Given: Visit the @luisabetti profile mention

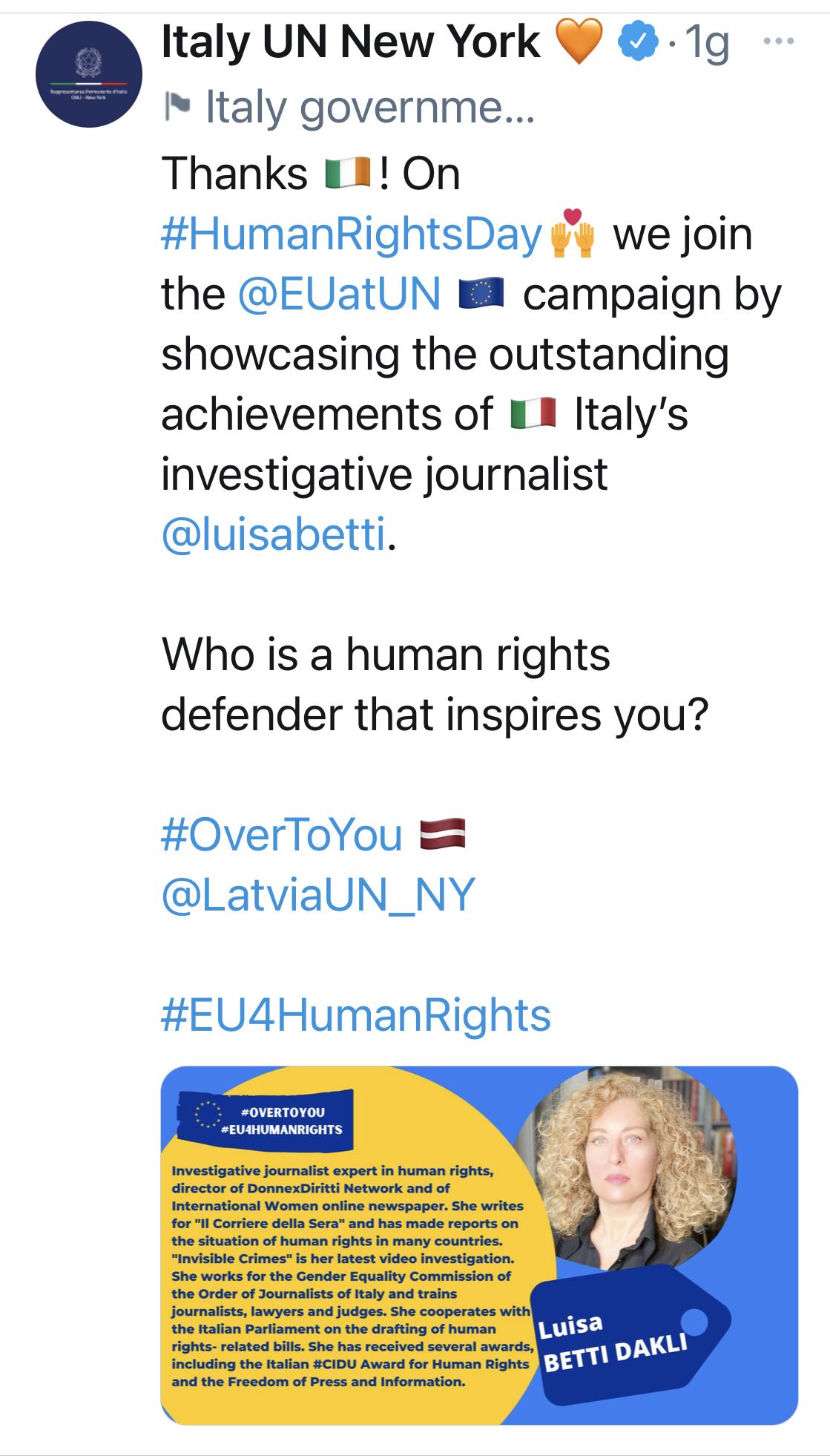Looking at the screenshot, I should (x=274, y=534).
